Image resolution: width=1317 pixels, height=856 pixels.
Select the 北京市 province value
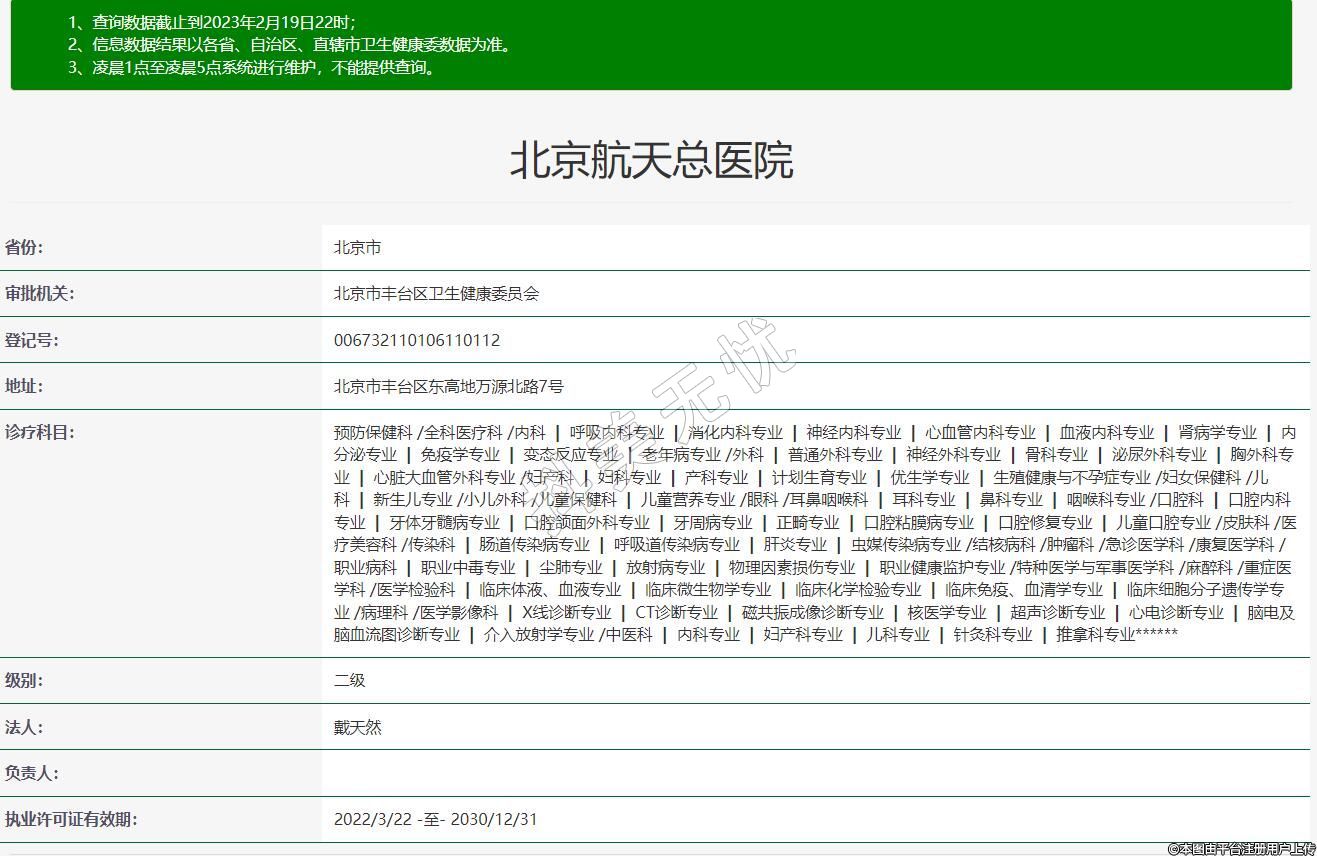357,247
